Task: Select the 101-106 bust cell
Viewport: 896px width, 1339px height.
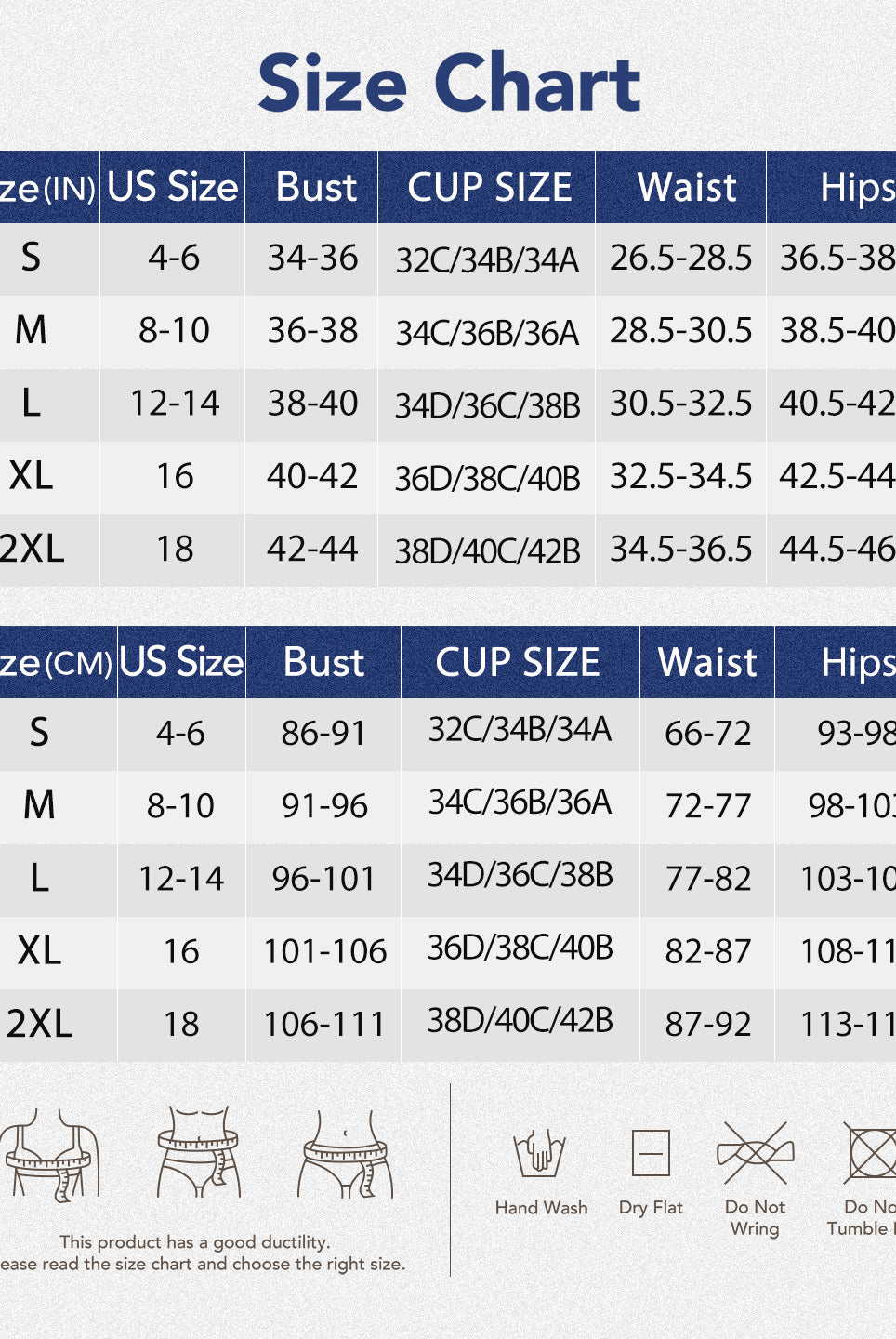Action: [324, 952]
